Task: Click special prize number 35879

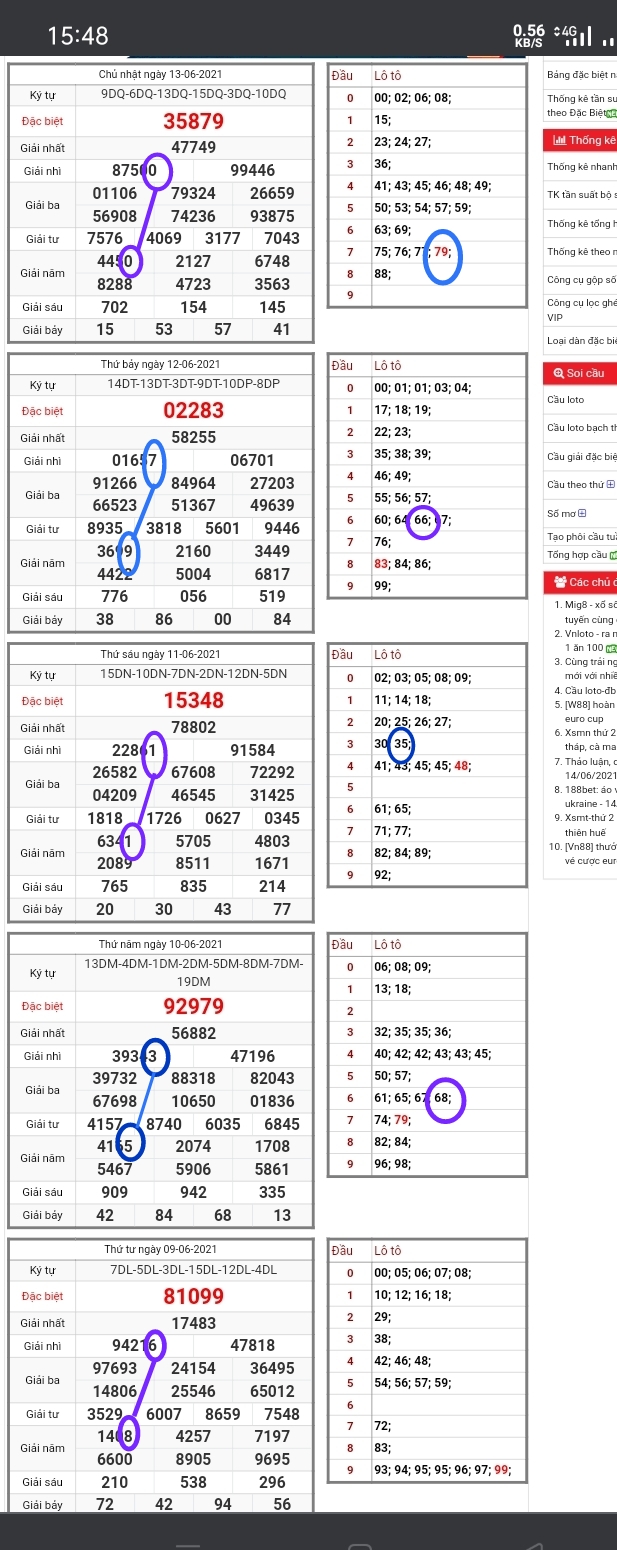Action: (x=194, y=122)
